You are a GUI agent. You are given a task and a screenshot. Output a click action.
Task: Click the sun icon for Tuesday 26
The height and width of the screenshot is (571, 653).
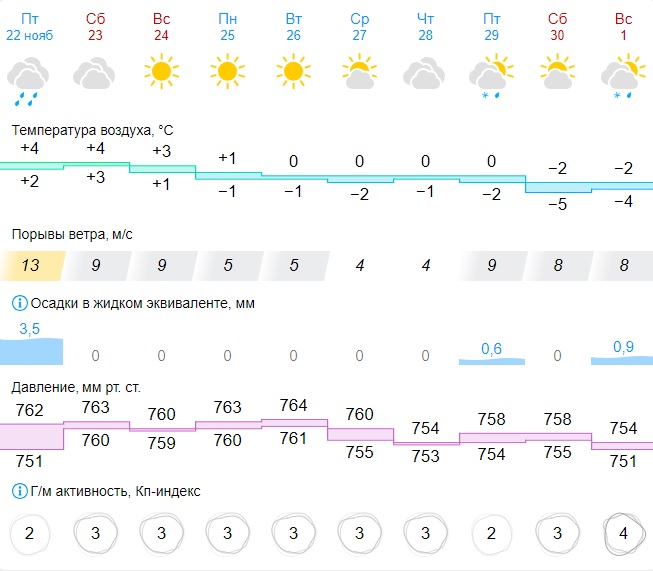[293, 72]
